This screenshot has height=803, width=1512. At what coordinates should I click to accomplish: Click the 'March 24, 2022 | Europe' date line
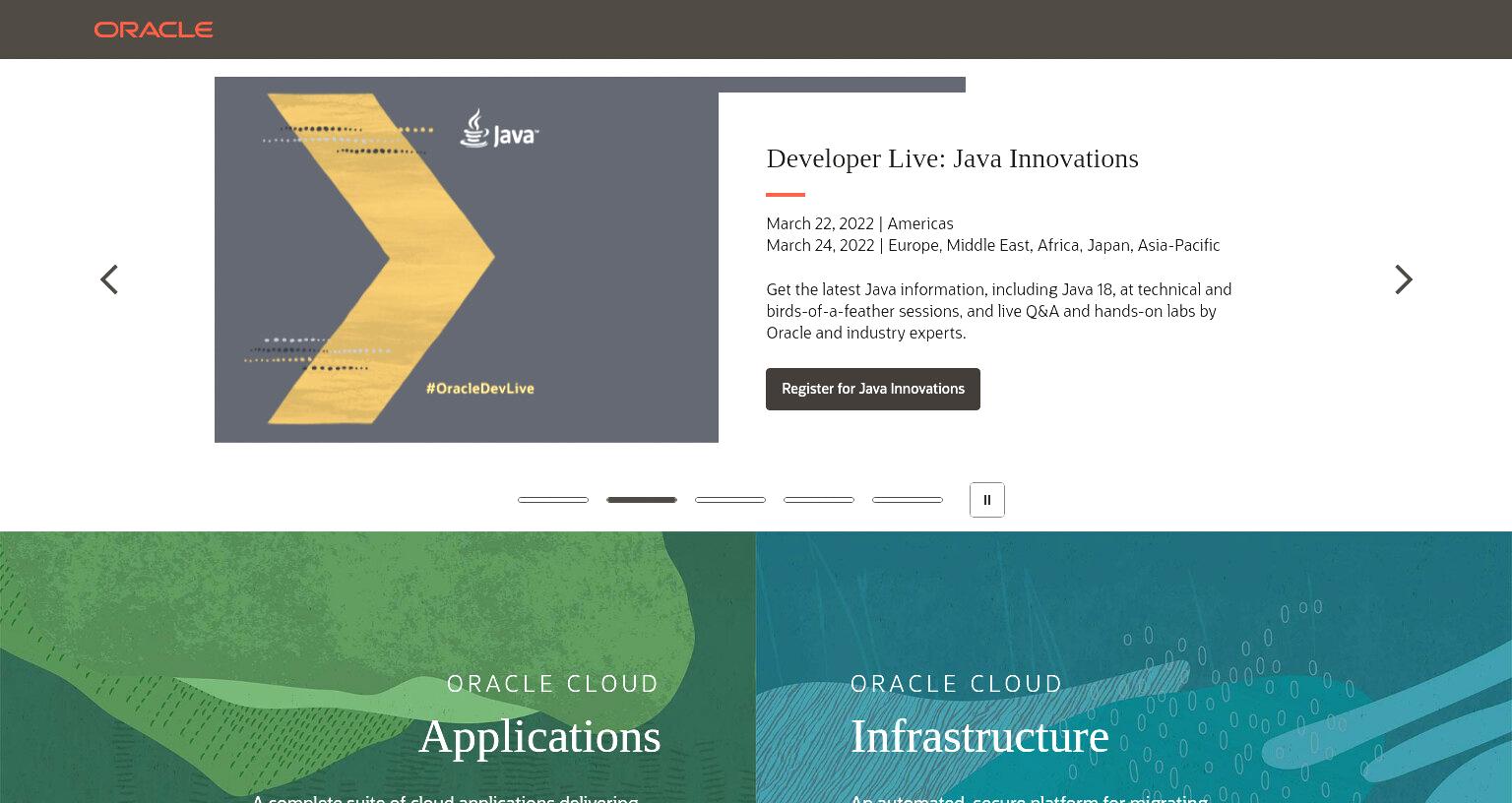click(x=993, y=245)
